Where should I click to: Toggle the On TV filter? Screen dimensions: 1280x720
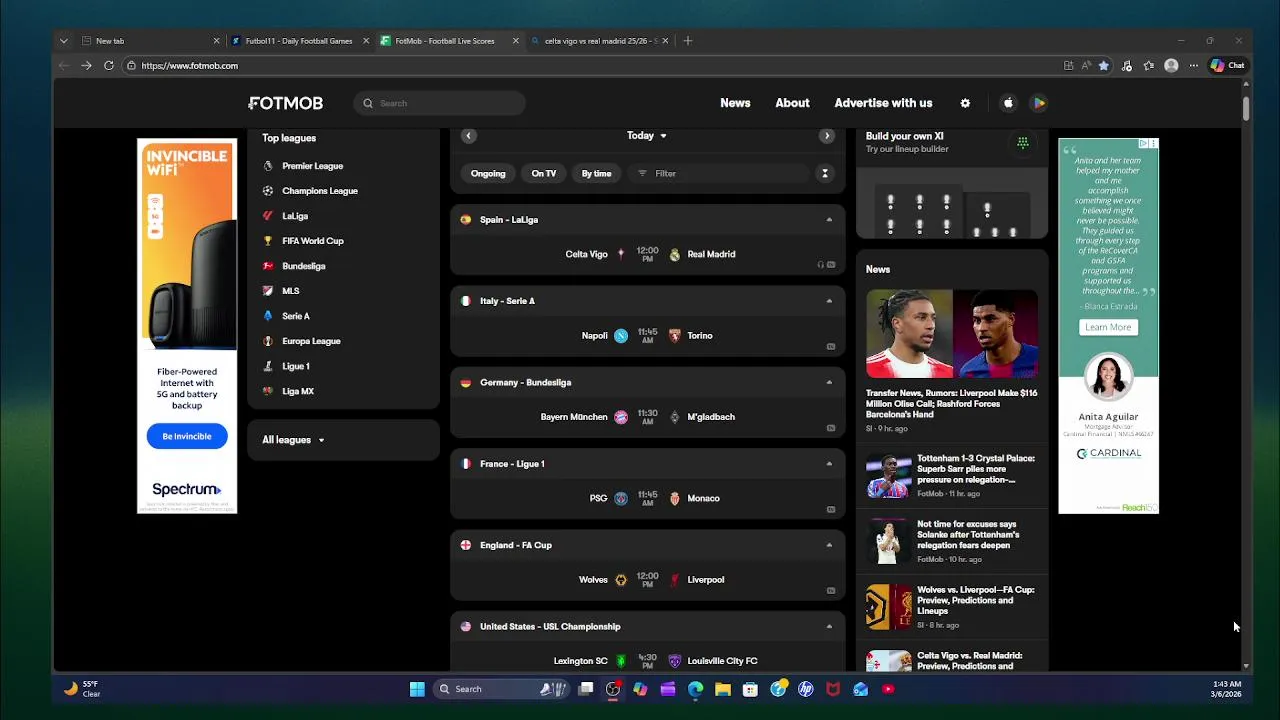click(x=544, y=174)
